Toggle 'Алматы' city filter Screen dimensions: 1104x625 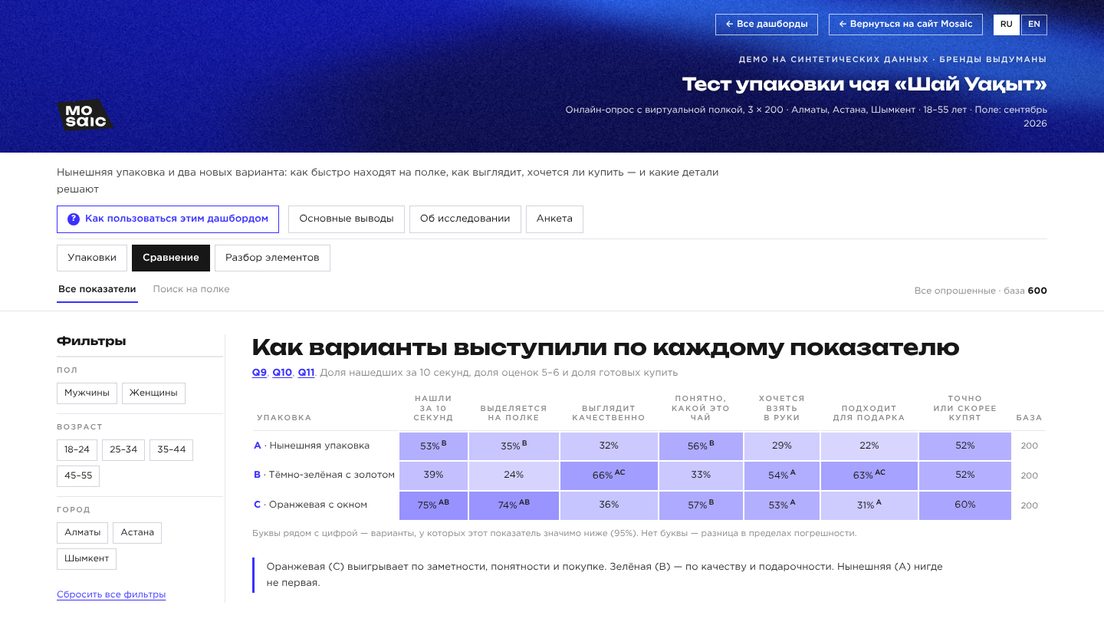82,533
